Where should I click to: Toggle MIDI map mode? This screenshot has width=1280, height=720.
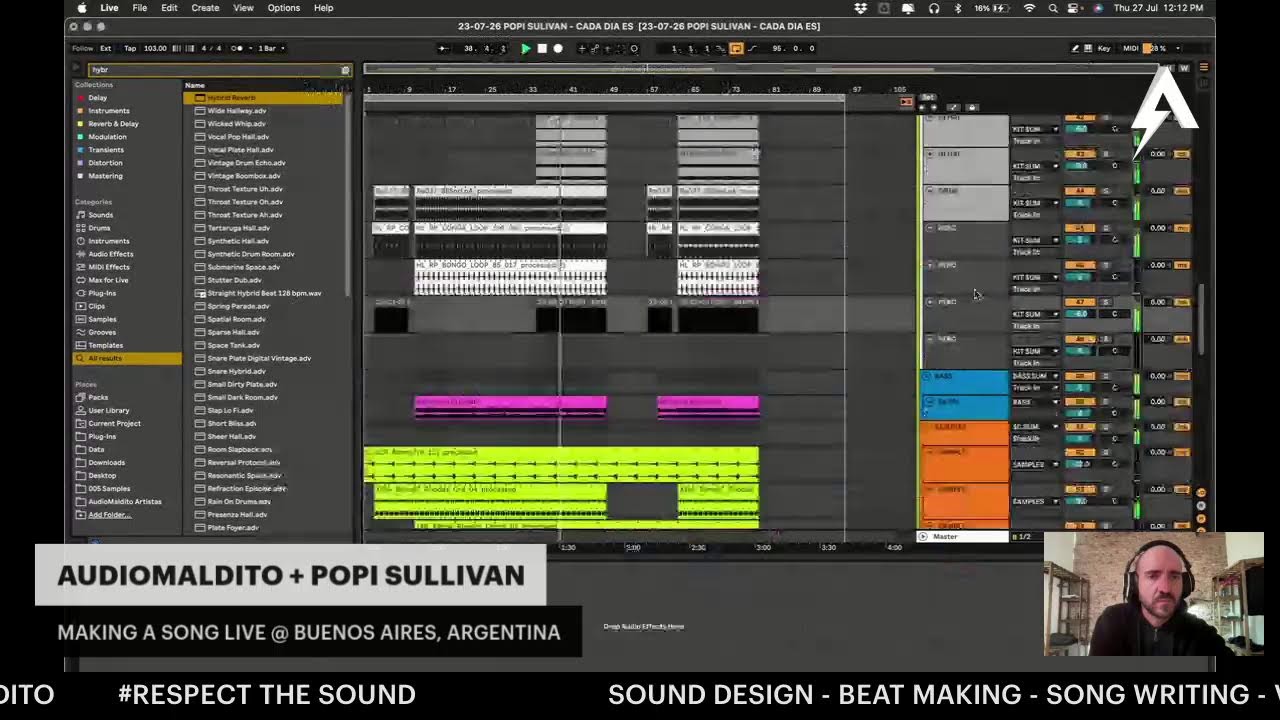pos(1131,48)
